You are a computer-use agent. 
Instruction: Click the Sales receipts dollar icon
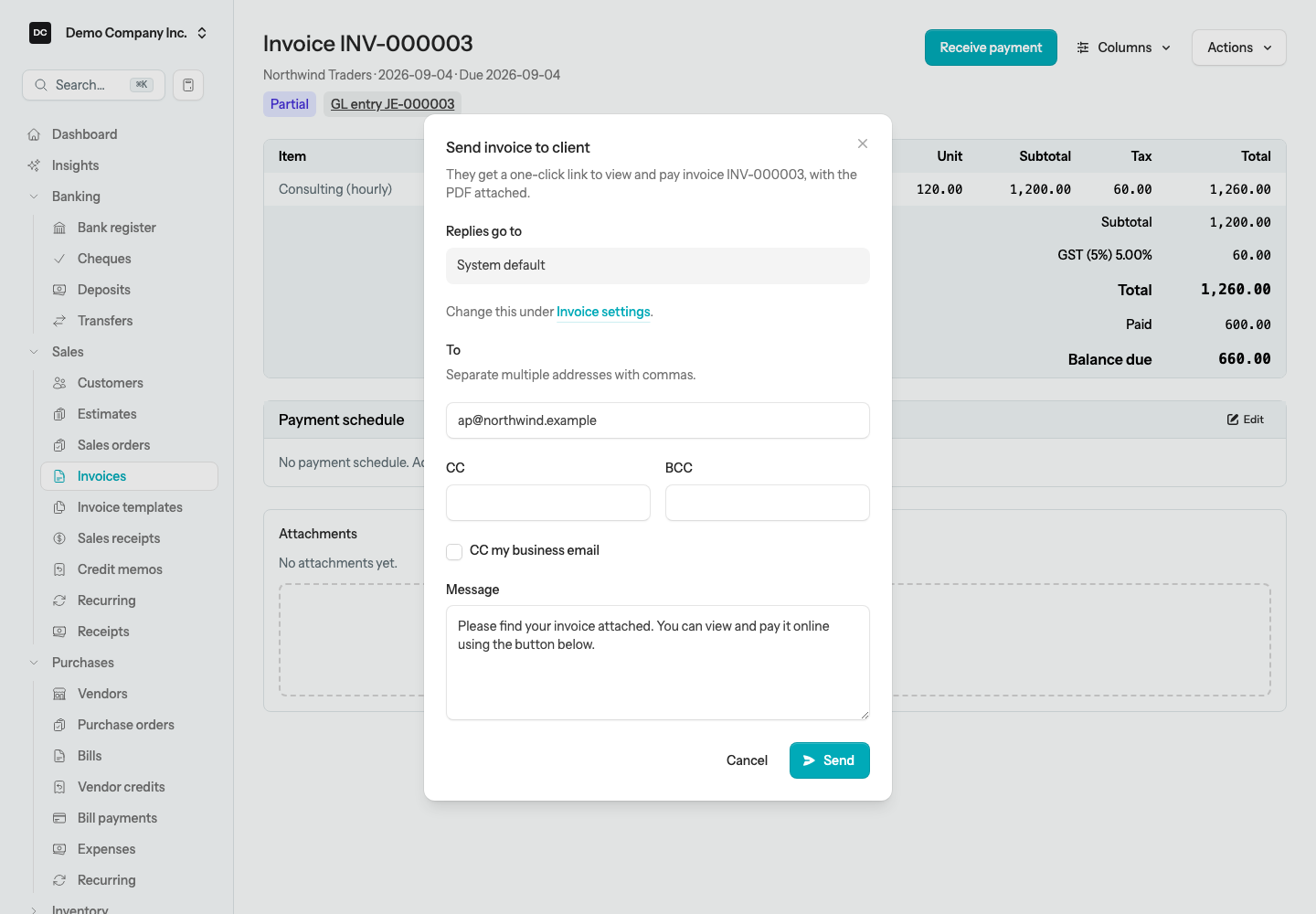59,538
